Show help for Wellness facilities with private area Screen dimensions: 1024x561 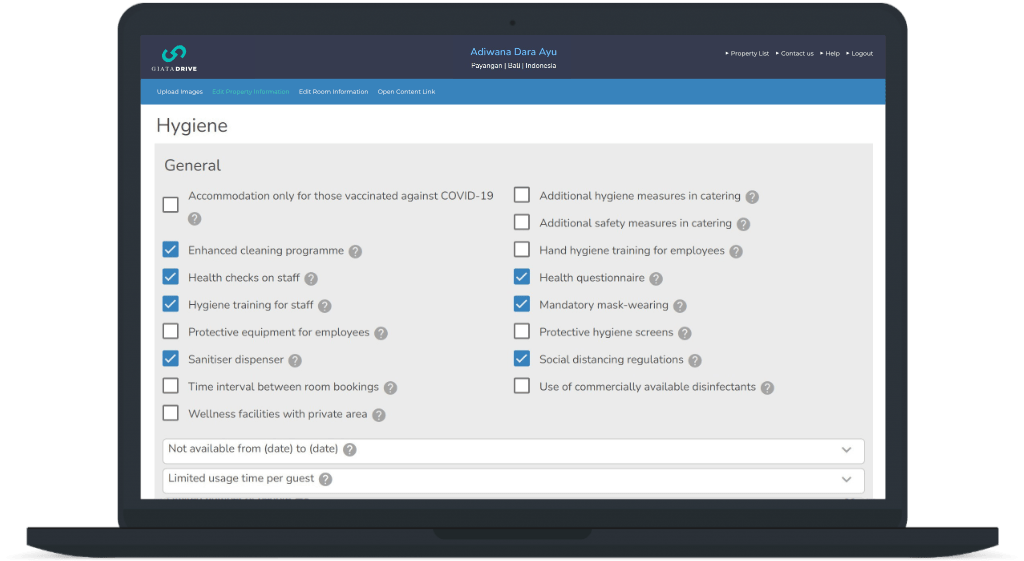379,414
